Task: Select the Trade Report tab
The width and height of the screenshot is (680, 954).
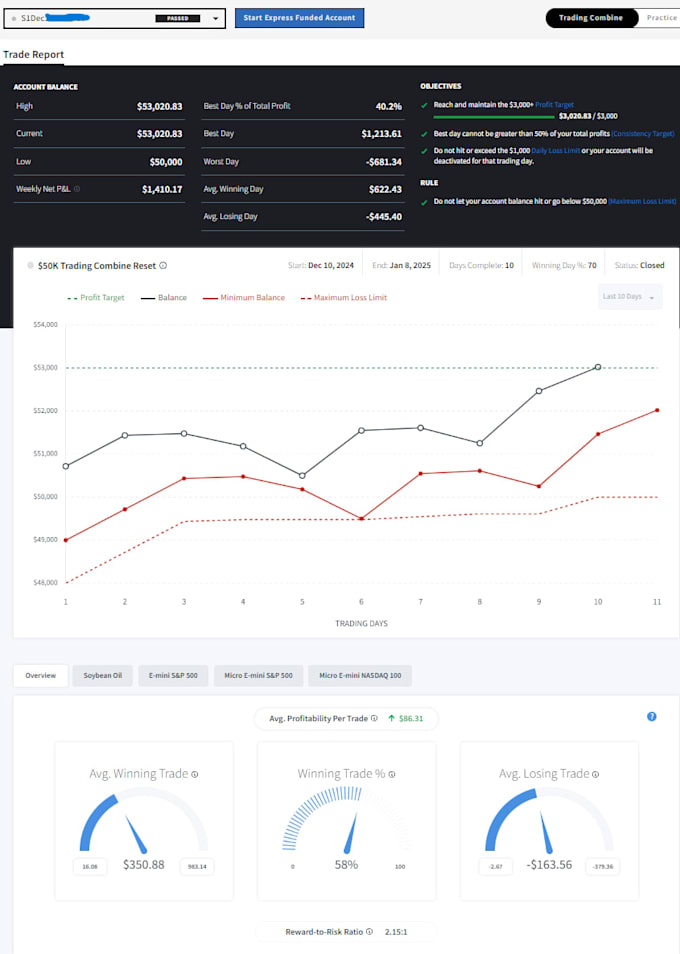Action: 33,54
